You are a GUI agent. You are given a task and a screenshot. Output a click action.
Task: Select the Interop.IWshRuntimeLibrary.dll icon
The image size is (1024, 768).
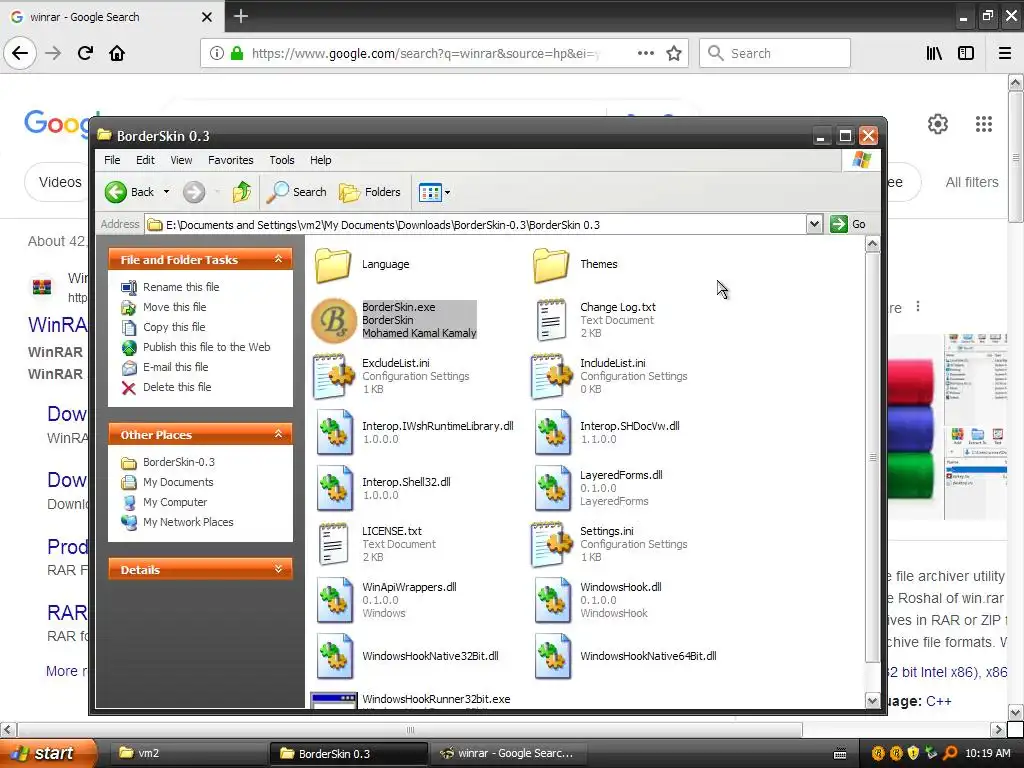point(334,432)
